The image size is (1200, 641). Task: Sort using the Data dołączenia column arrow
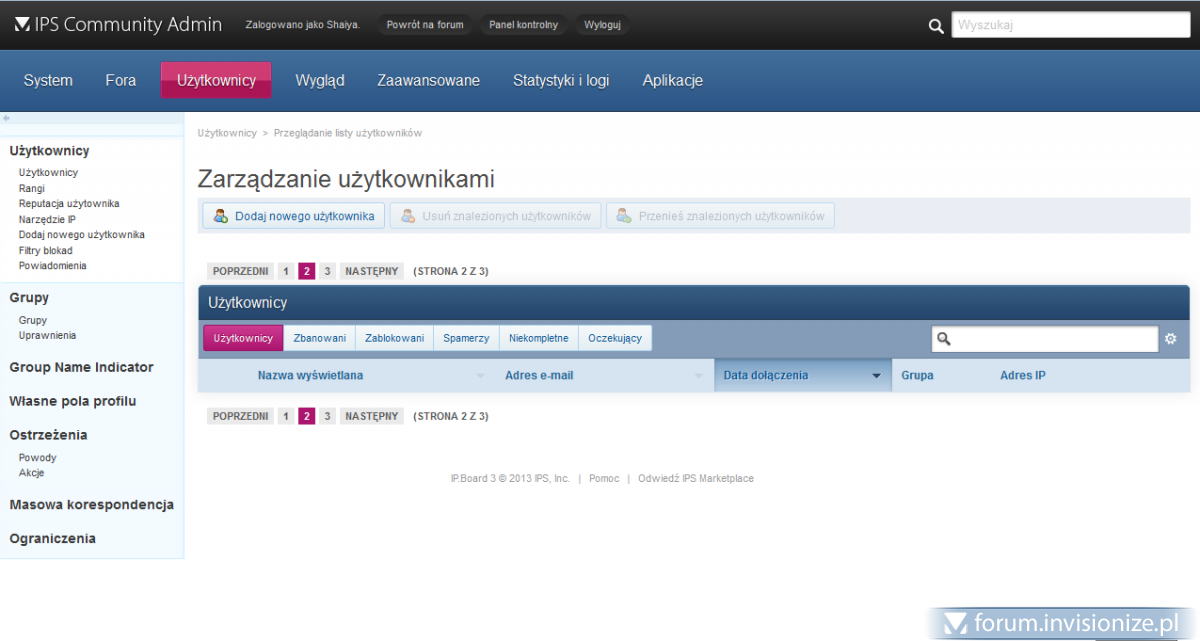click(x=877, y=376)
